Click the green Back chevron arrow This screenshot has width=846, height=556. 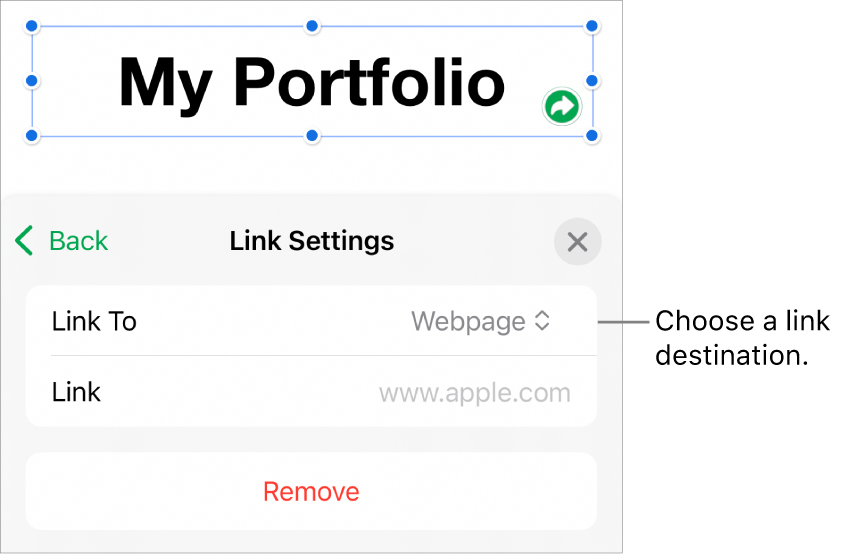pyautogui.click(x=26, y=241)
